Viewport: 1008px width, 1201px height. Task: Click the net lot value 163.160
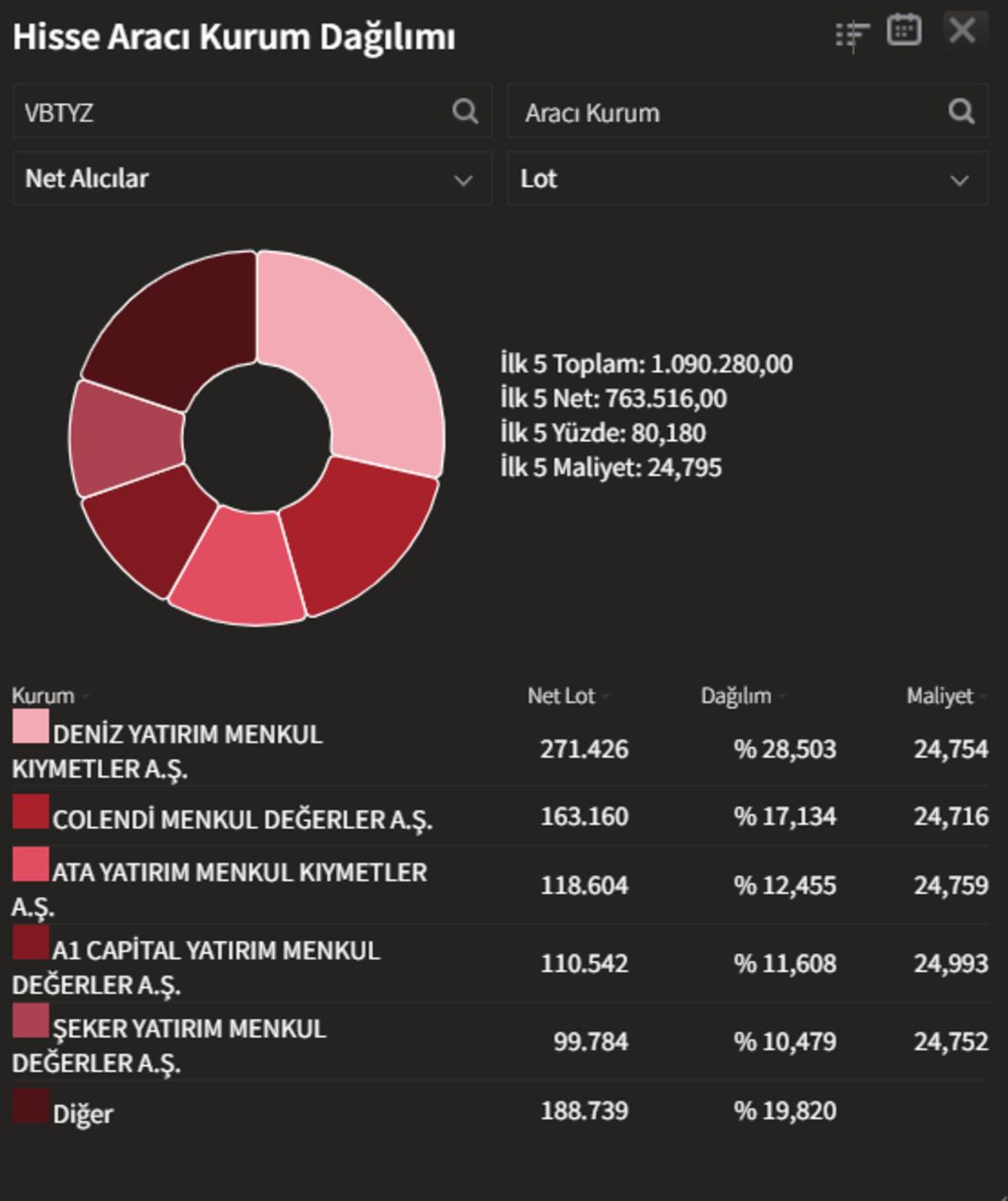click(584, 816)
